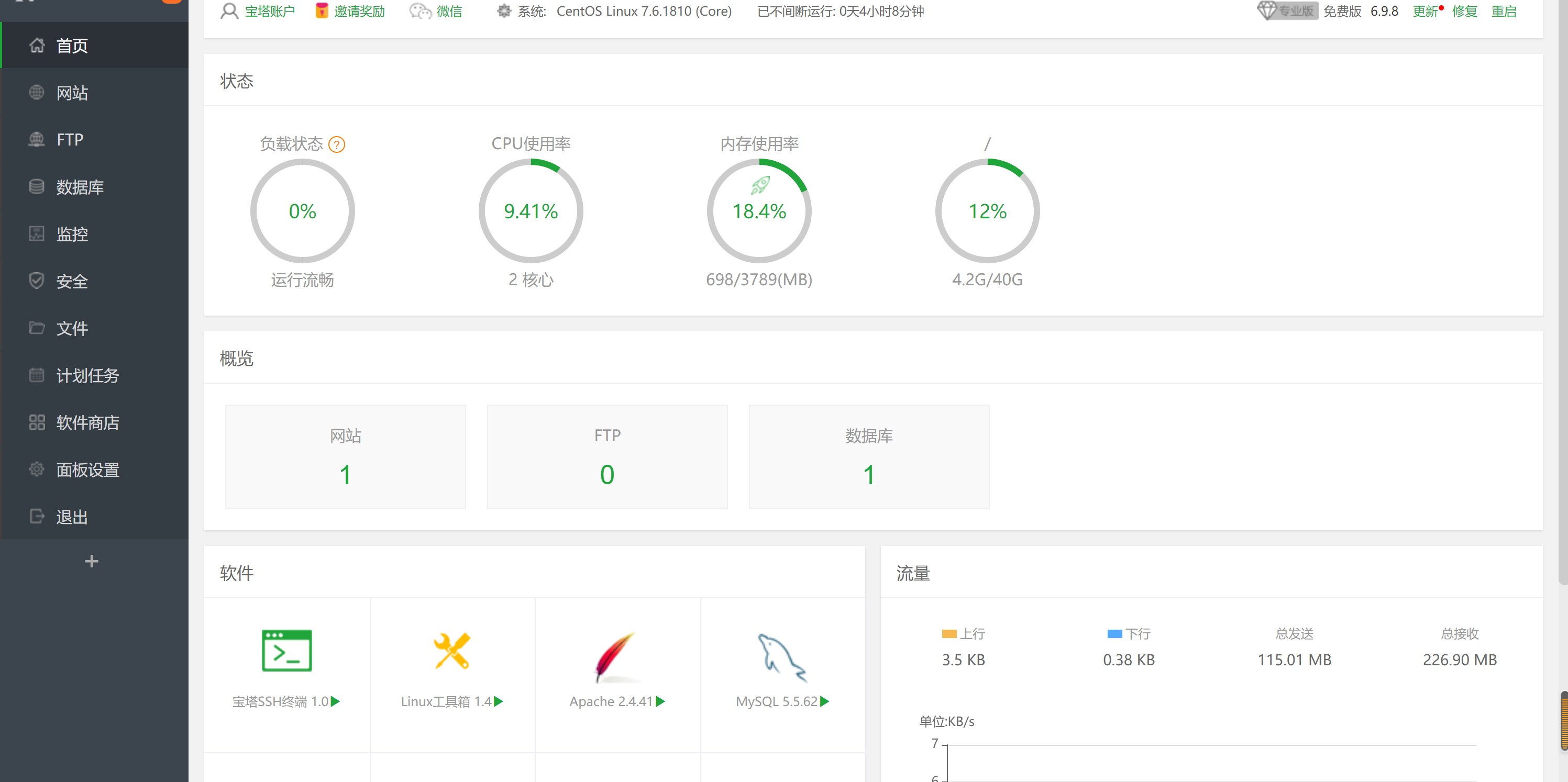Toggle the 下行 legend in traffic panel
Image resolution: width=1568 pixels, height=782 pixels.
pos(1113,633)
